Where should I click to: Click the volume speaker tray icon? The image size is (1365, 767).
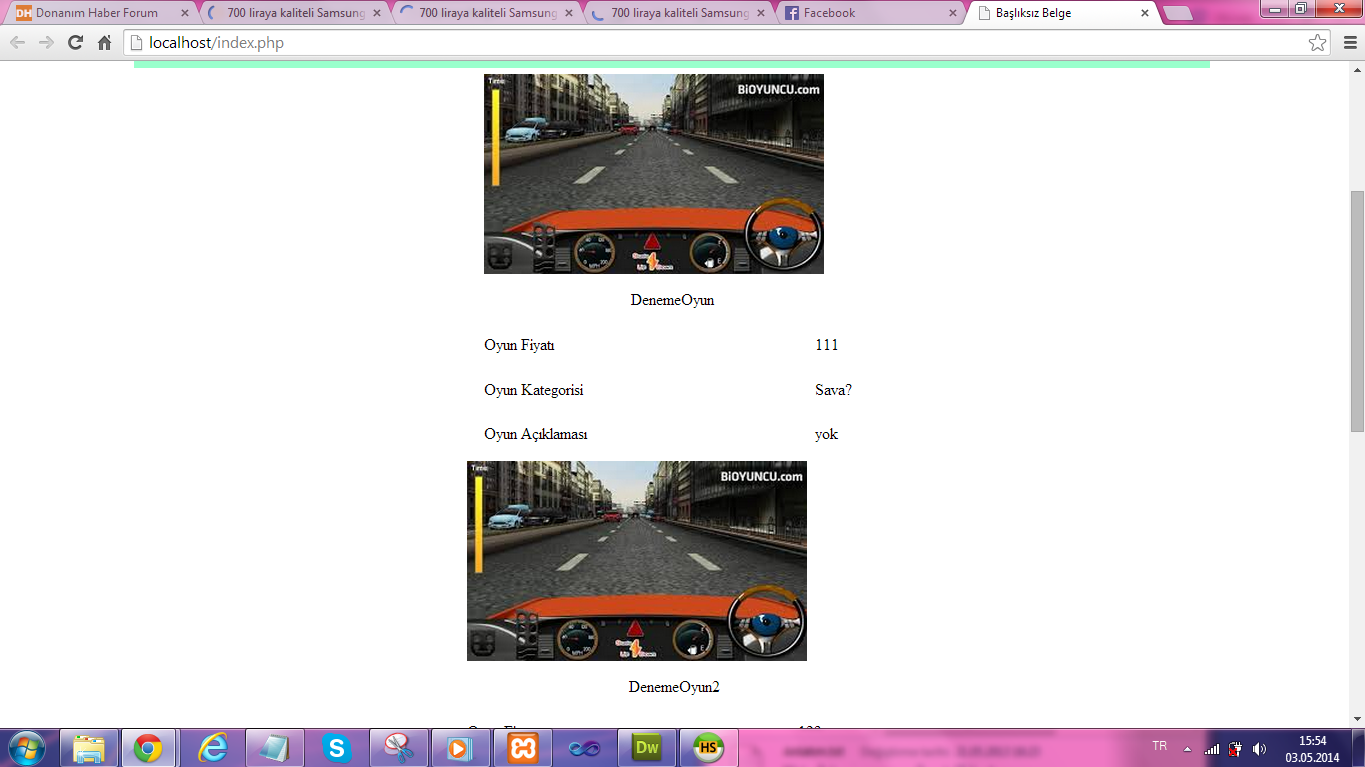pos(1259,748)
